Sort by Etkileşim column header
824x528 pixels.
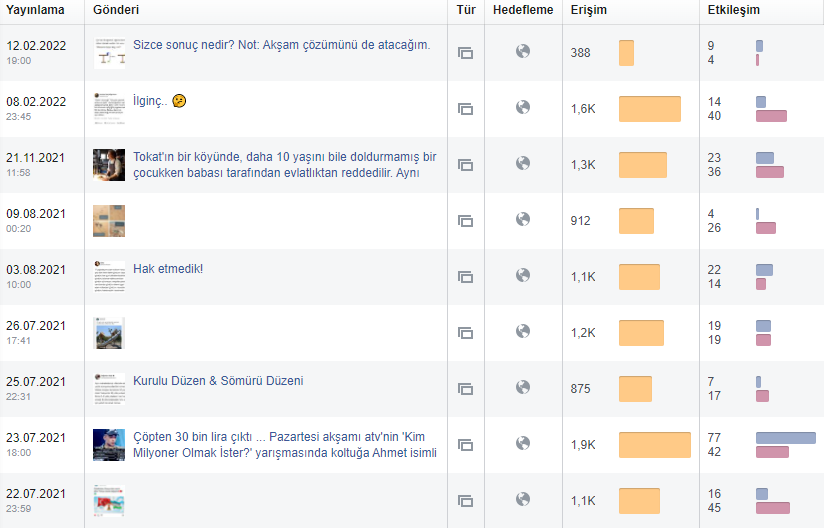[x=734, y=10]
